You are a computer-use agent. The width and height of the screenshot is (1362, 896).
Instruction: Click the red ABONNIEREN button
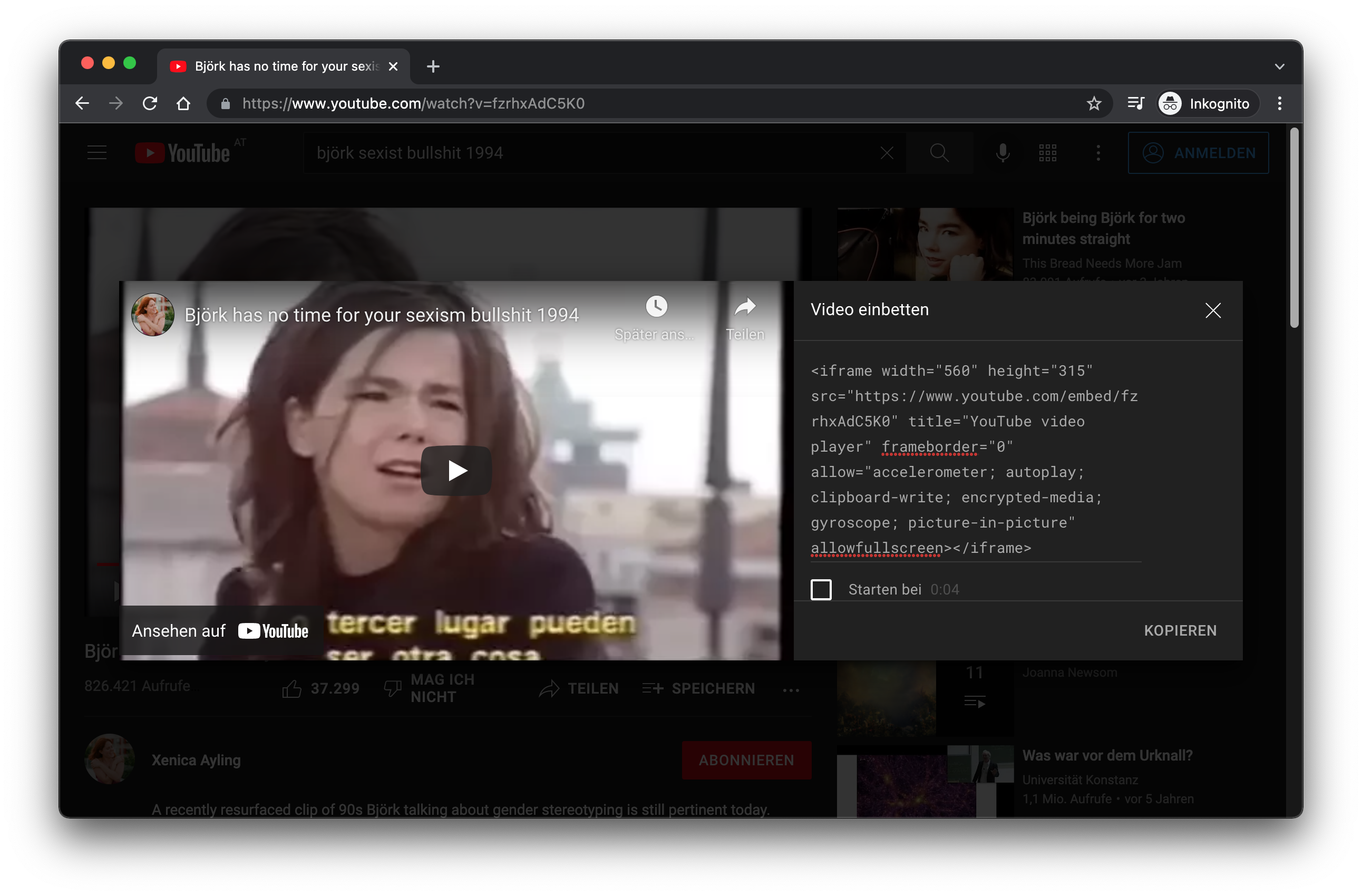746,760
